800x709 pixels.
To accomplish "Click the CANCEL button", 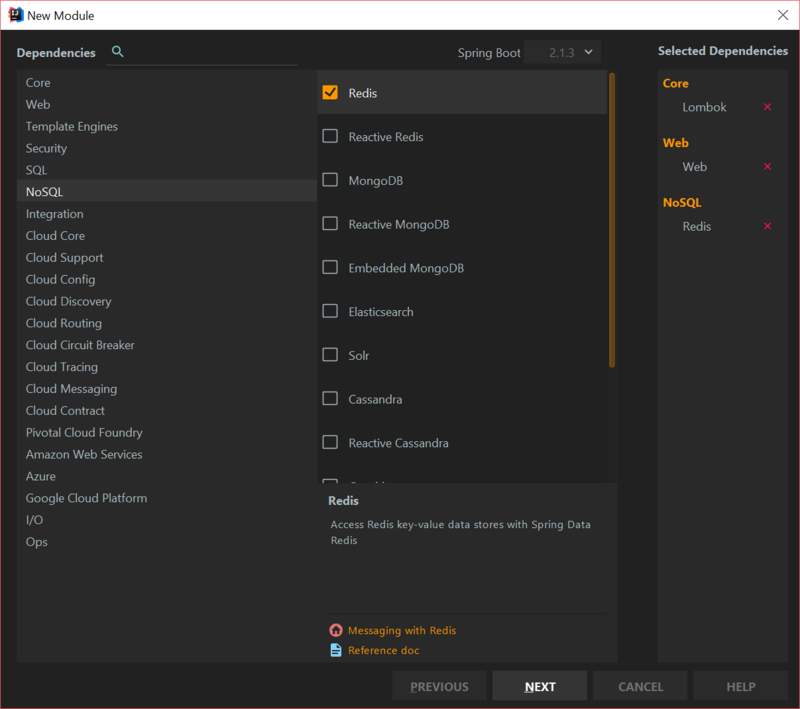I will 640,687.
